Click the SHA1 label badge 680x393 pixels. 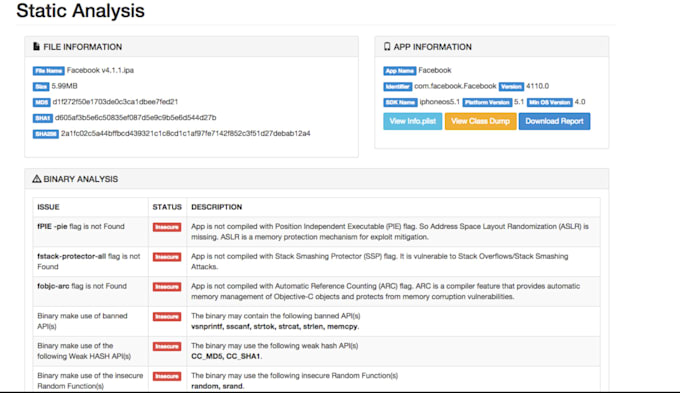click(x=42, y=118)
